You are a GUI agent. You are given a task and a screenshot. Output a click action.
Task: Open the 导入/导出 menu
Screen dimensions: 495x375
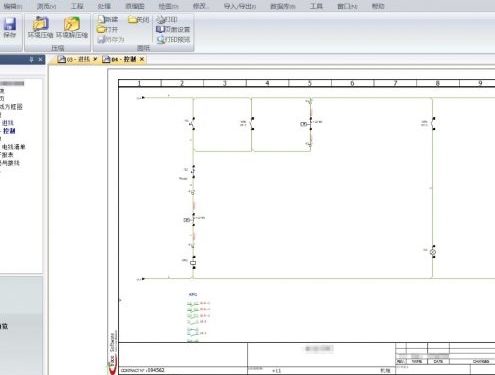[240, 6]
